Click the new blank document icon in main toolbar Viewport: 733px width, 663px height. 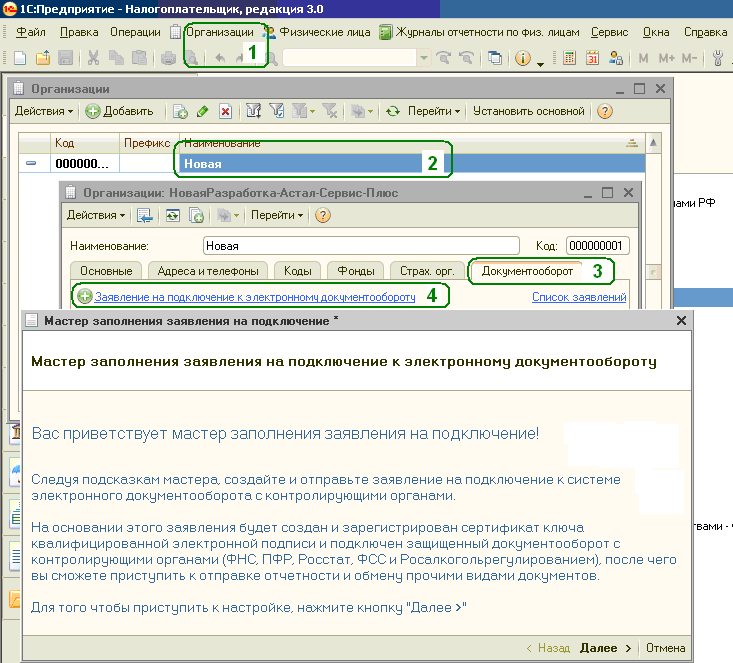[x=20, y=58]
